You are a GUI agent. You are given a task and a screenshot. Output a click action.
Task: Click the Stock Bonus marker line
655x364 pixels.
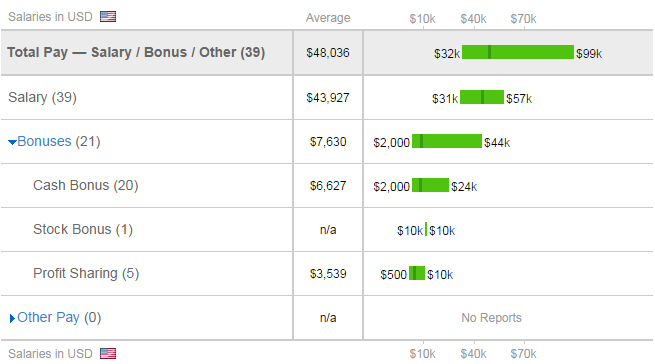pyautogui.click(x=426, y=229)
